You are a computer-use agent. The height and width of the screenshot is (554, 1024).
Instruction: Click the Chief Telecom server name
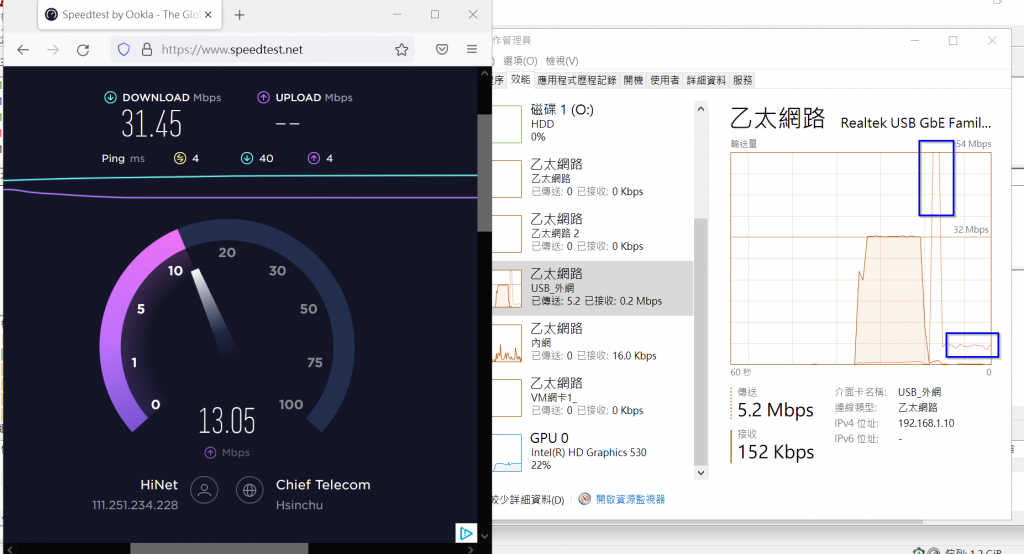tap(323, 485)
